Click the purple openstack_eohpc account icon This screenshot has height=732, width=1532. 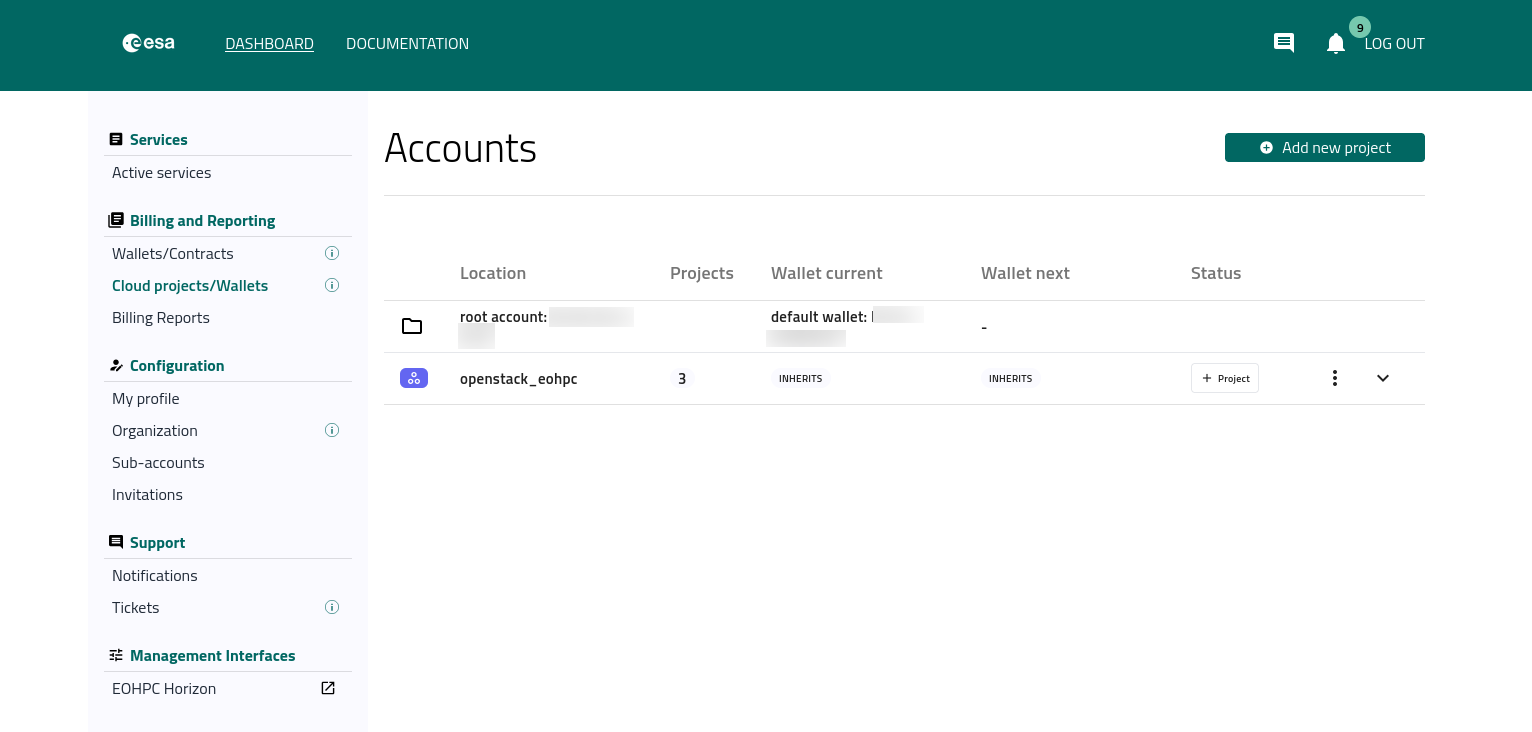414,378
